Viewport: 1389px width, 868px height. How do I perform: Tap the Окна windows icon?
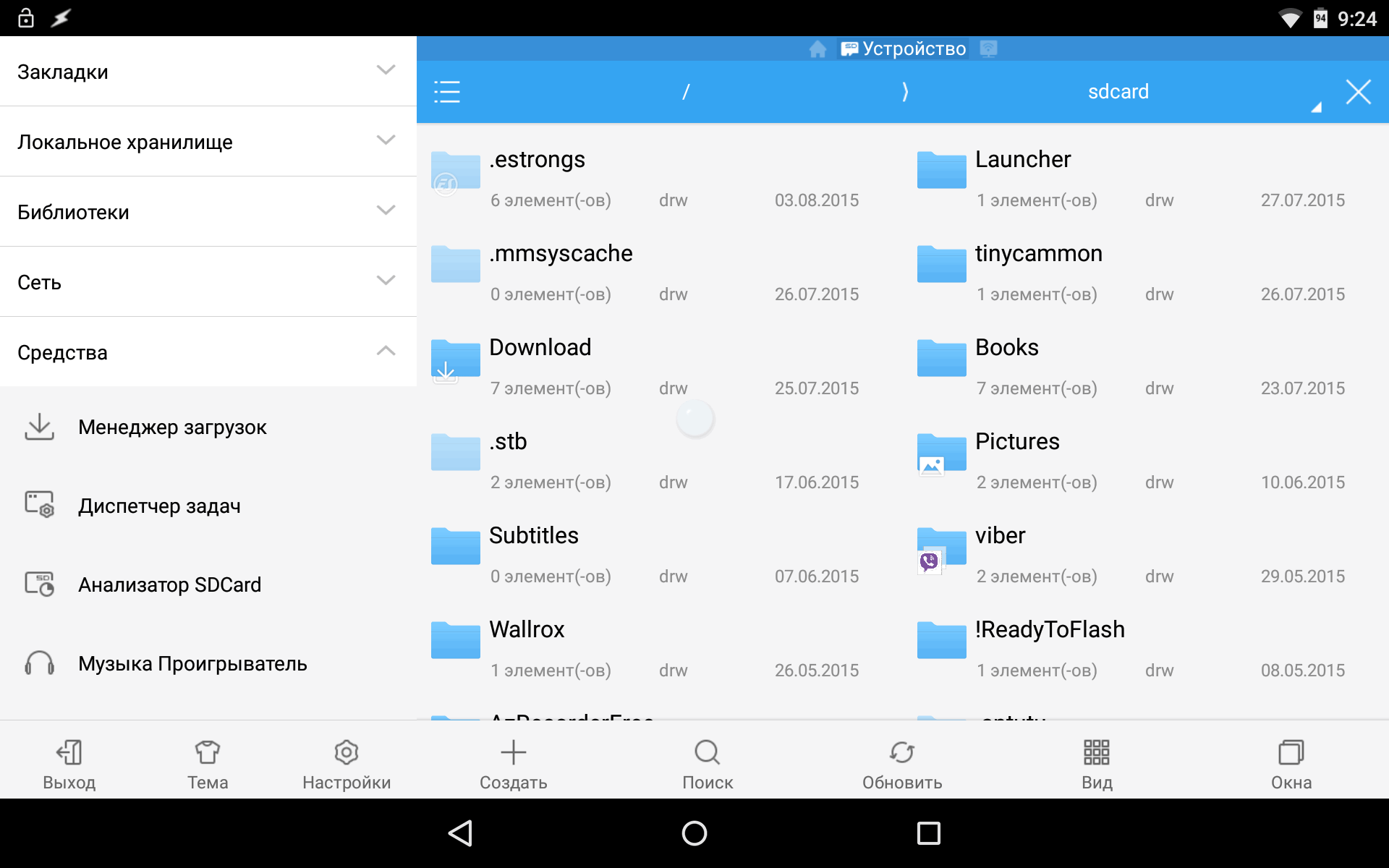(x=1291, y=752)
